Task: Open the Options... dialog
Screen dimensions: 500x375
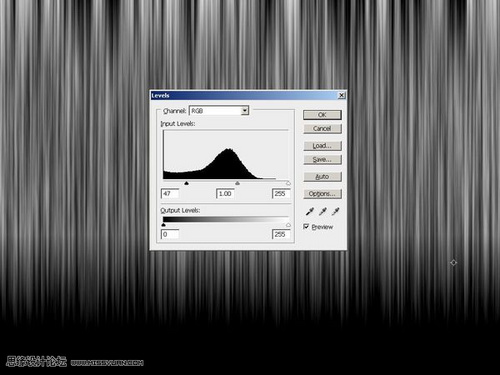Action: coord(322,194)
